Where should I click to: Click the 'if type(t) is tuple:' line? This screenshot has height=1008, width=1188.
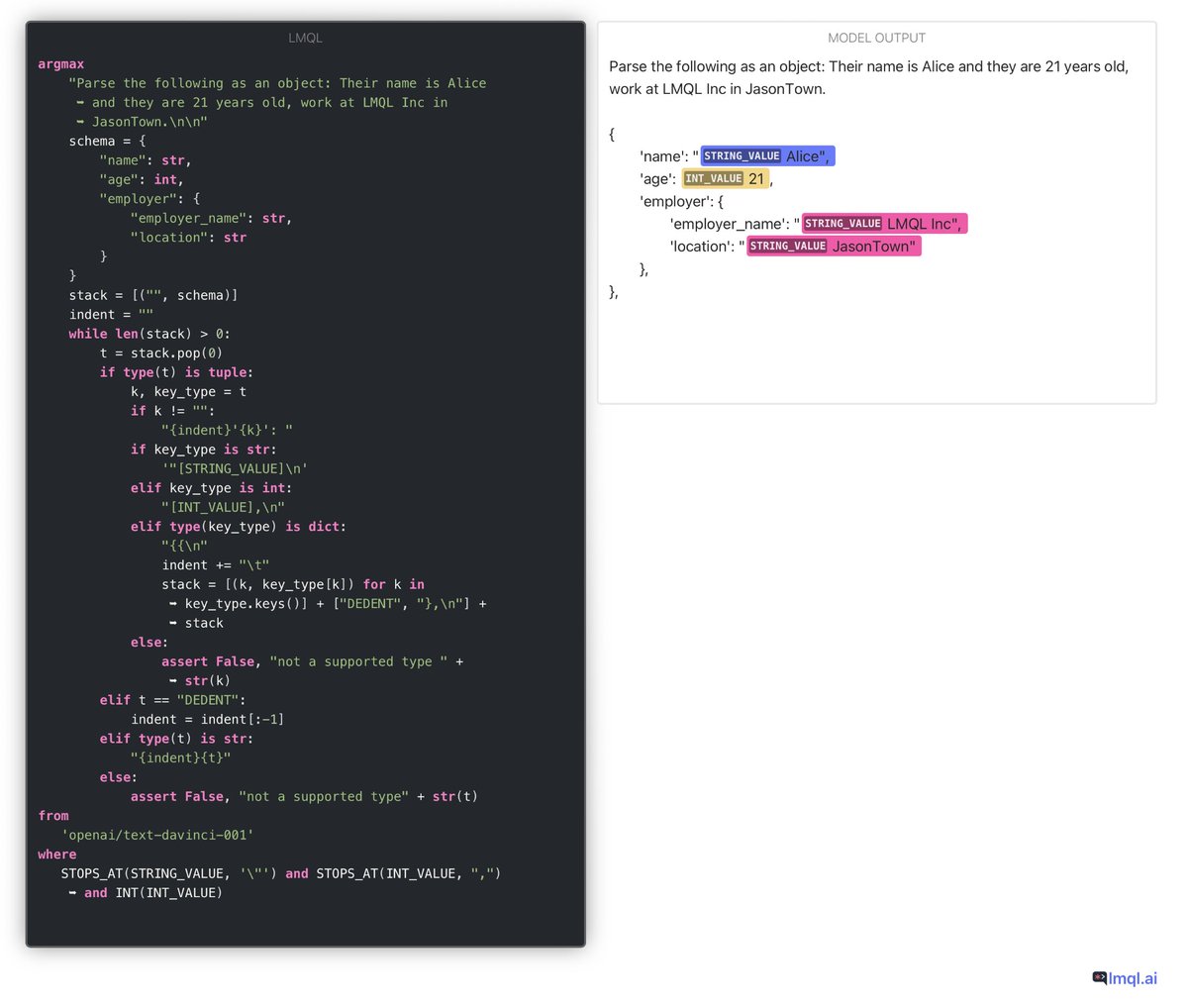pos(176,372)
